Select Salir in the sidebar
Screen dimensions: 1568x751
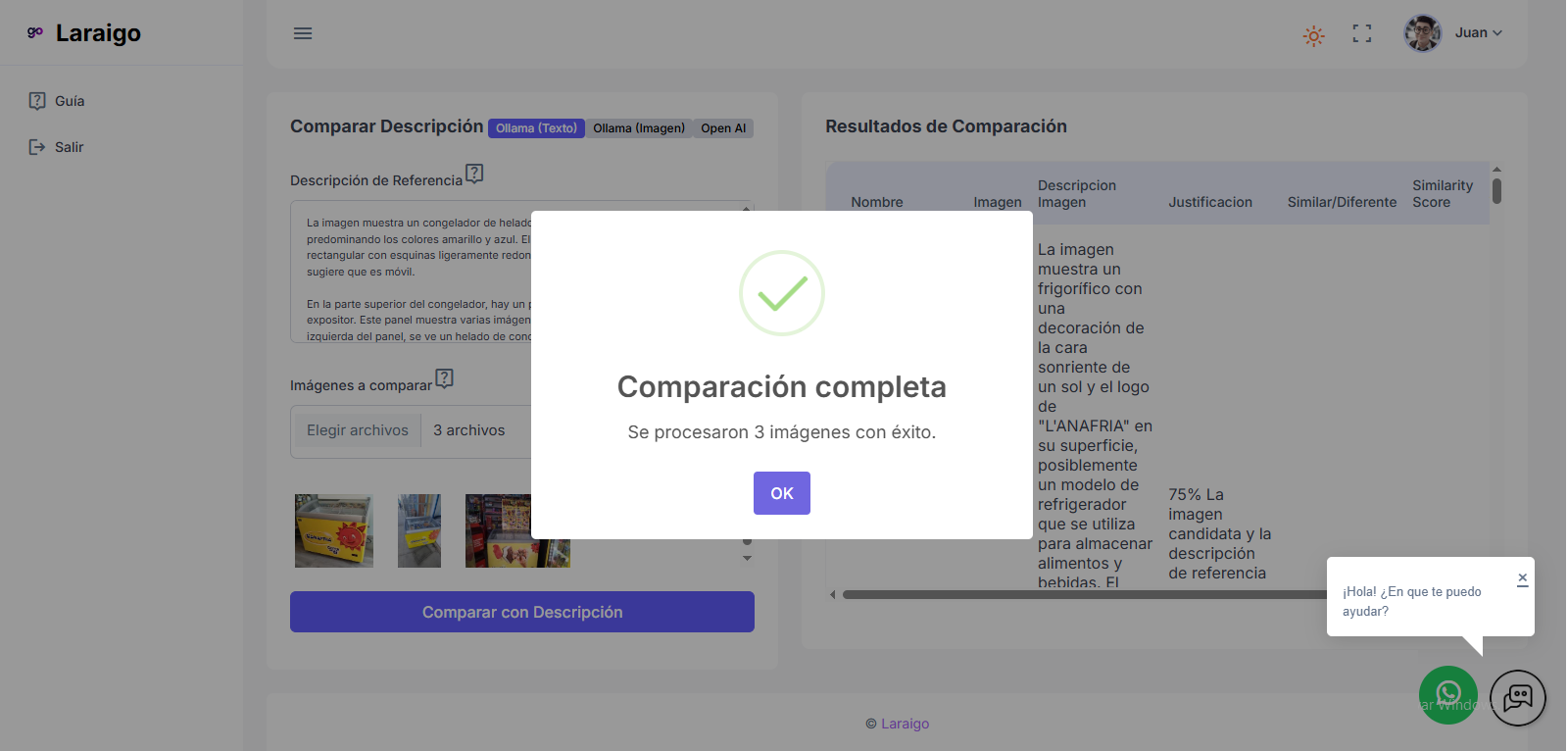click(x=69, y=147)
